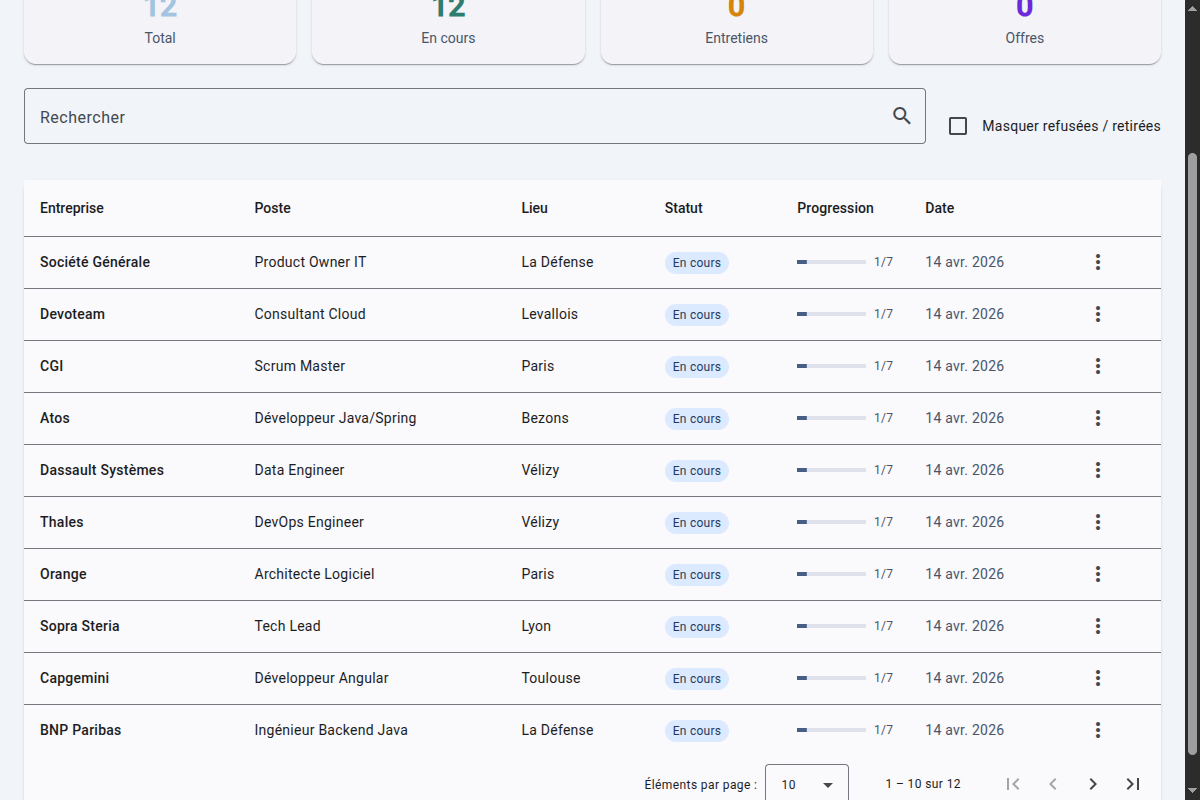Jump to the last page of results
This screenshot has width=1200, height=800.
pyautogui.click(x=1133, y=784)
